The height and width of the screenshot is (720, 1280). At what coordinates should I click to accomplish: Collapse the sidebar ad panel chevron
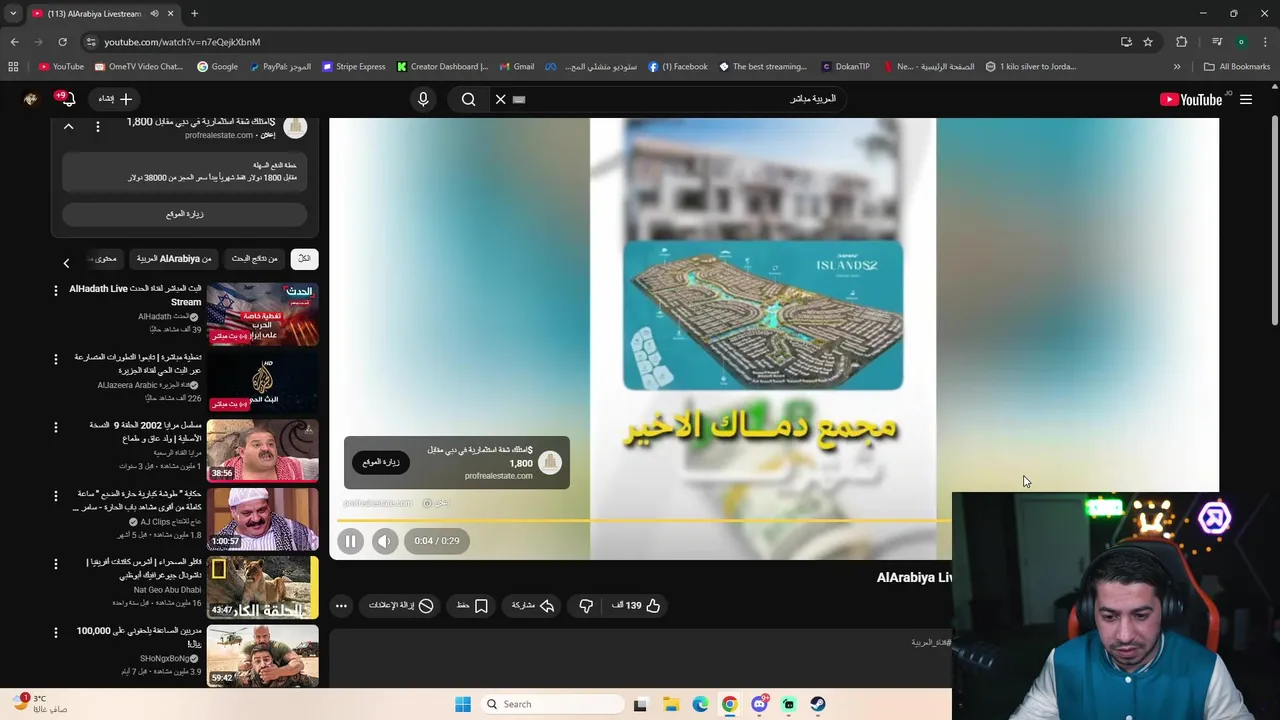click(68, 127)
